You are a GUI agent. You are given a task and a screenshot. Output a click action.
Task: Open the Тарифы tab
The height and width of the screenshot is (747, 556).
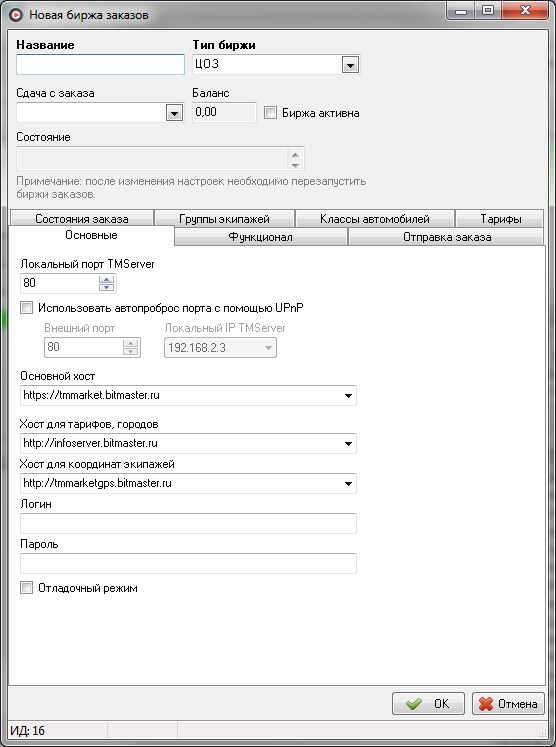pyautogui.click(x=500, y=218)
